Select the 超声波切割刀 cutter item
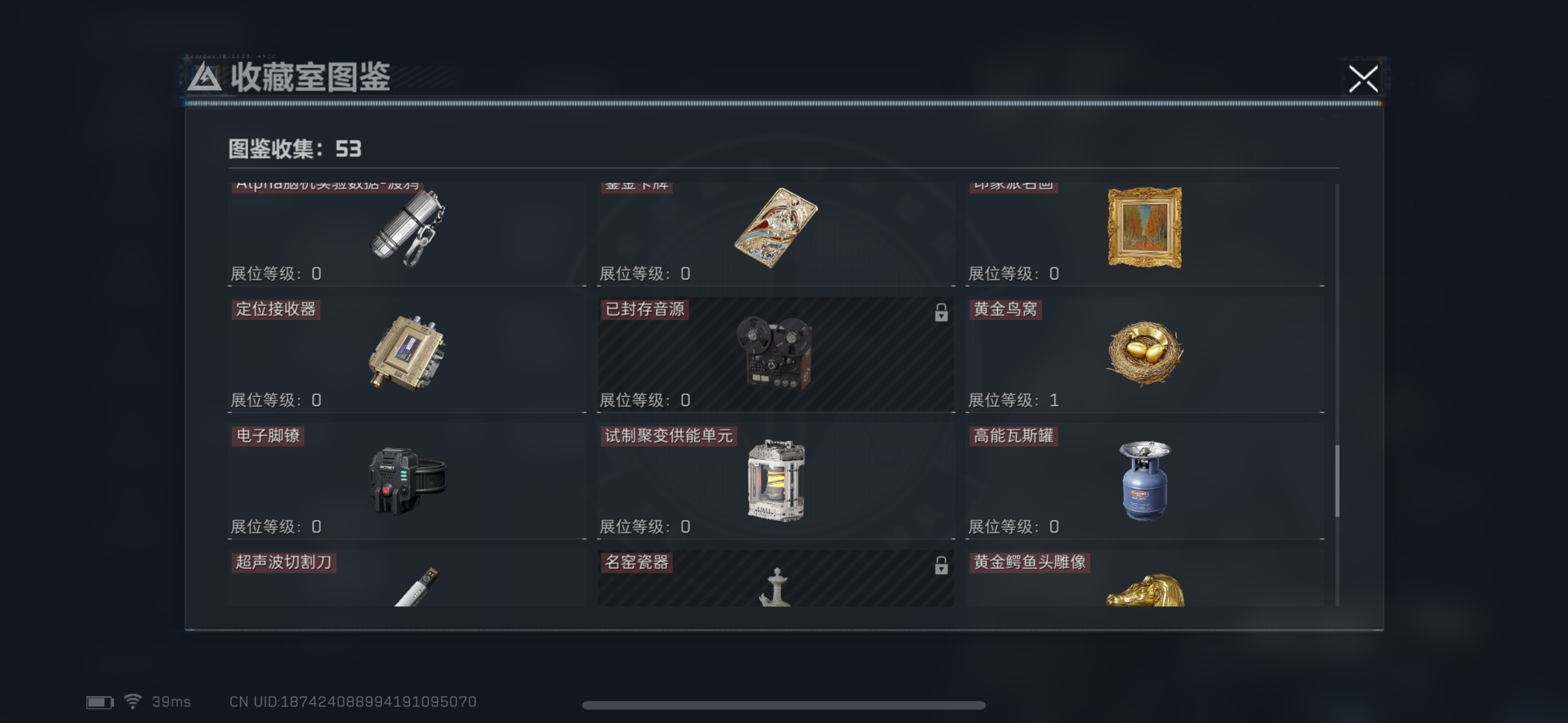The height and width of the screenshot is (723, 1568). click(x=407, y=577)
